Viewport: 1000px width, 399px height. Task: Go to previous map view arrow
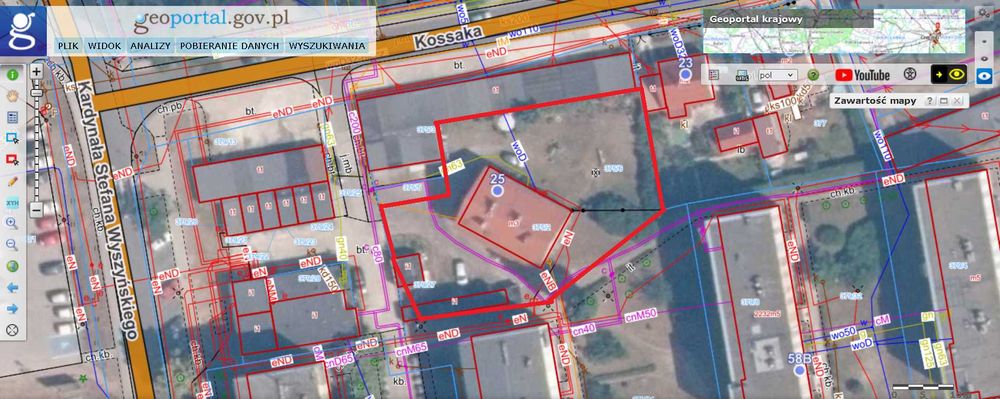click(x=12, y=287)
